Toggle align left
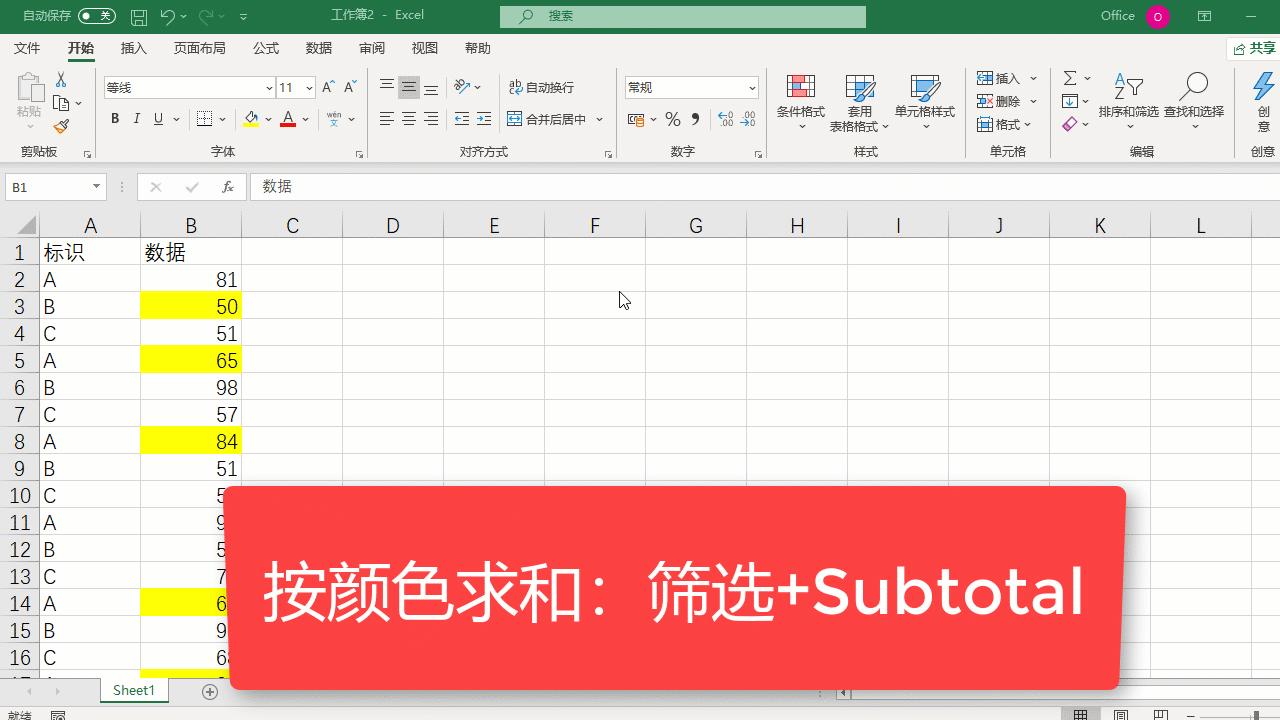Viewport: 1280px width, 720px height. 387,119
